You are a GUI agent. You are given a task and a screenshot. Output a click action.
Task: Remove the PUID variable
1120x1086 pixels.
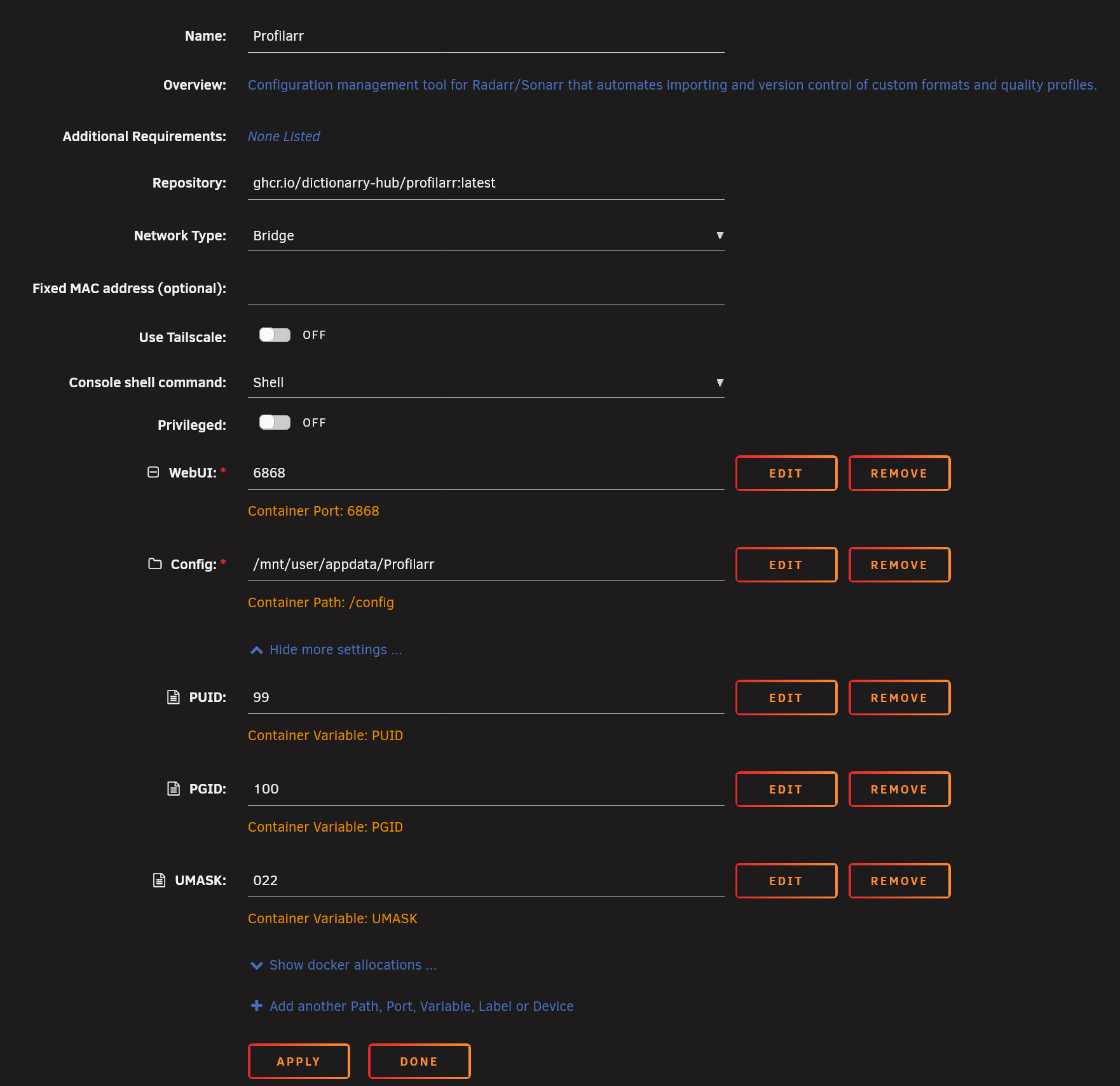899,698
